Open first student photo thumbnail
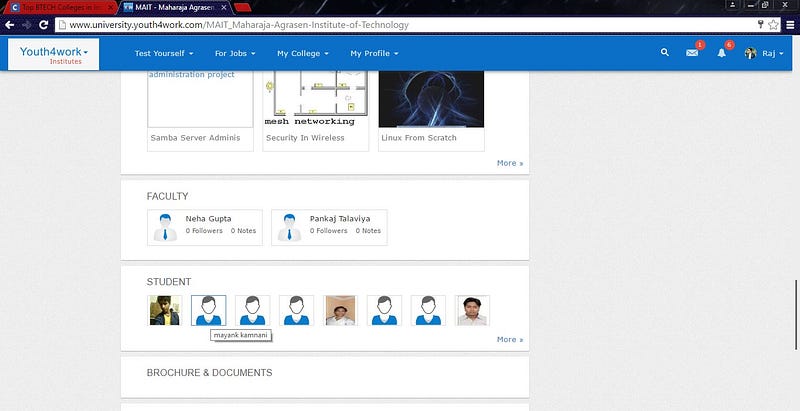Screen dimensions: 800x411 point(165,310)
